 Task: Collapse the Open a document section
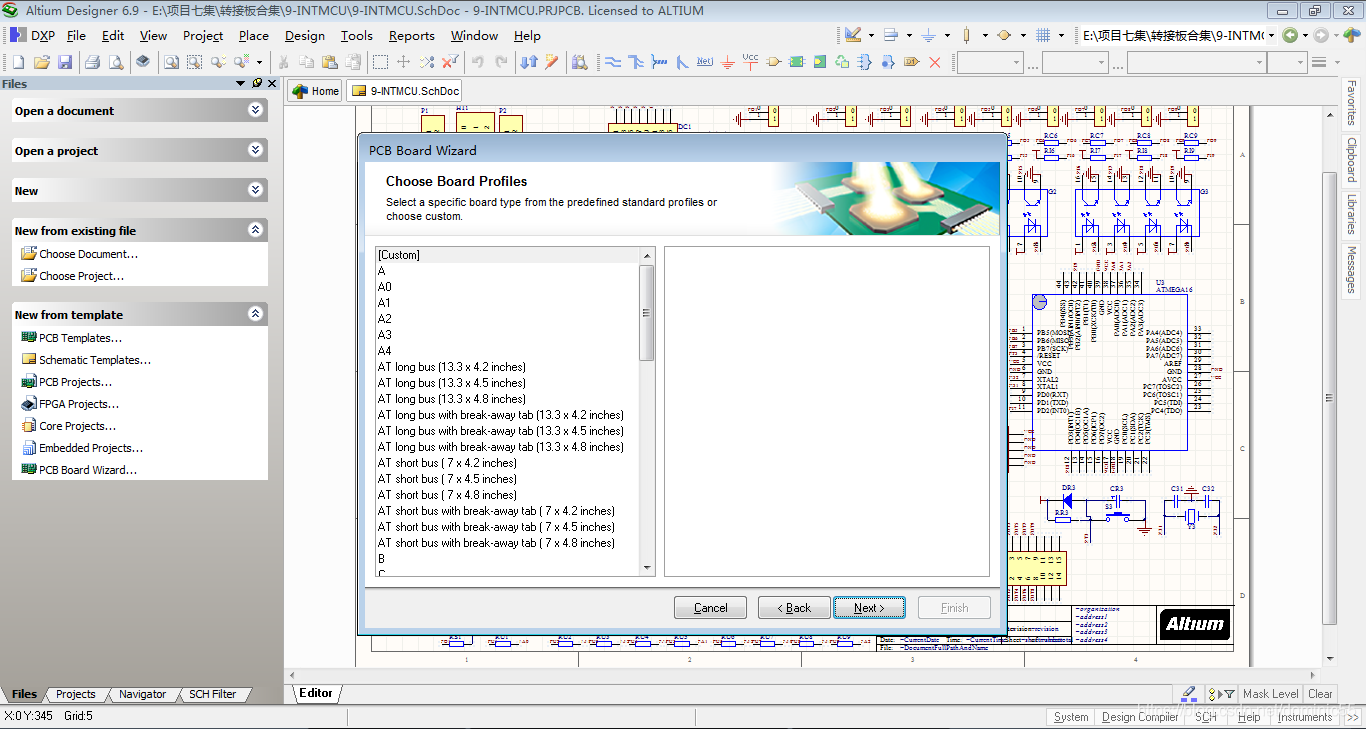tap(256, 110)
